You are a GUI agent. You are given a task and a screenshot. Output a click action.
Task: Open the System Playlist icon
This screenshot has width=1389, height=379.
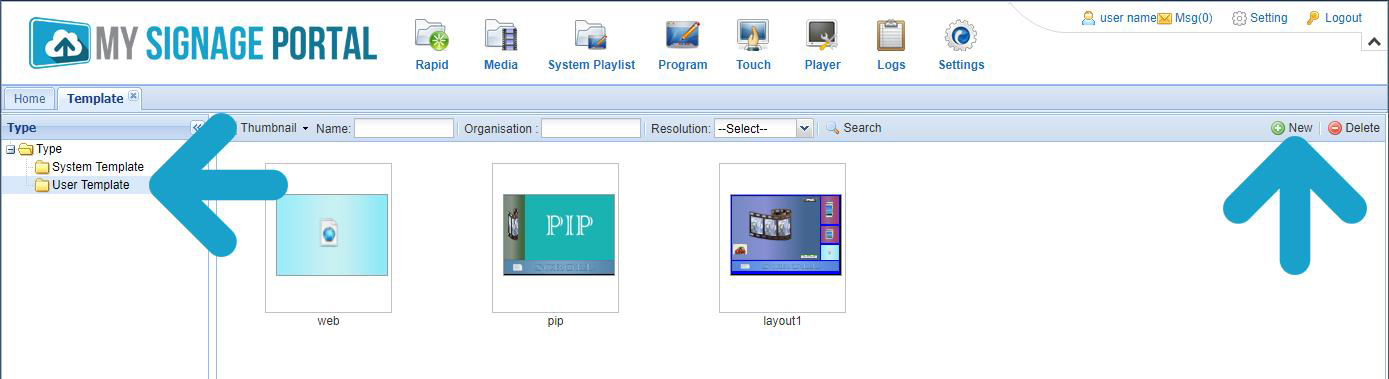pyautogui.click(x=591, y=36)
